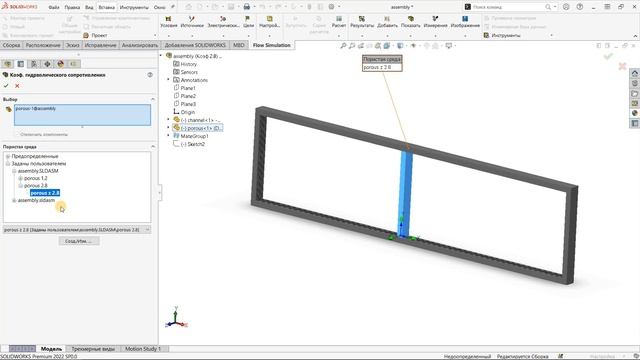Image resolution: width=640 pixels, height=360 pixels.
Task: Switch to the Эскиз ribbon tab
Action: pyautogui.click(x=73, y=45)
